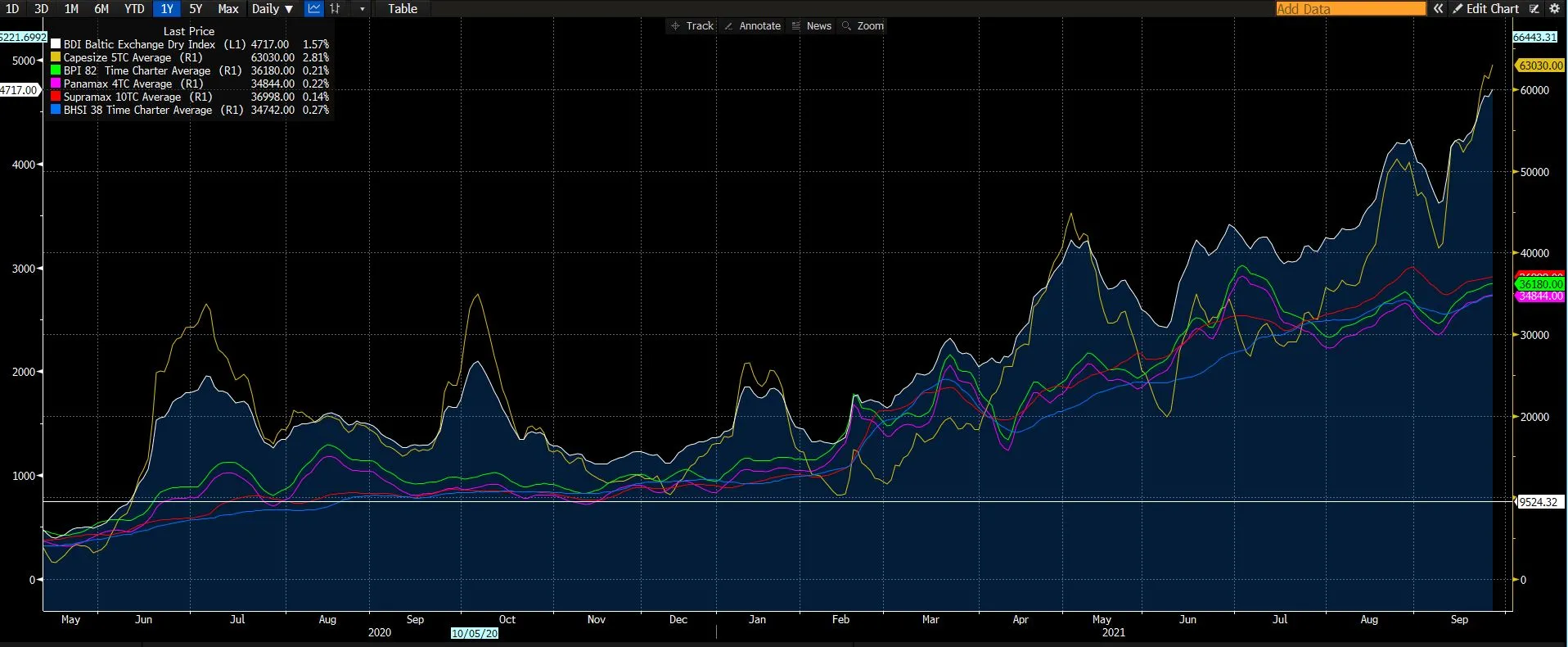Screen dimensions: 1568x647
Task: Switch to Table view
Action: (x=403, y=8)
